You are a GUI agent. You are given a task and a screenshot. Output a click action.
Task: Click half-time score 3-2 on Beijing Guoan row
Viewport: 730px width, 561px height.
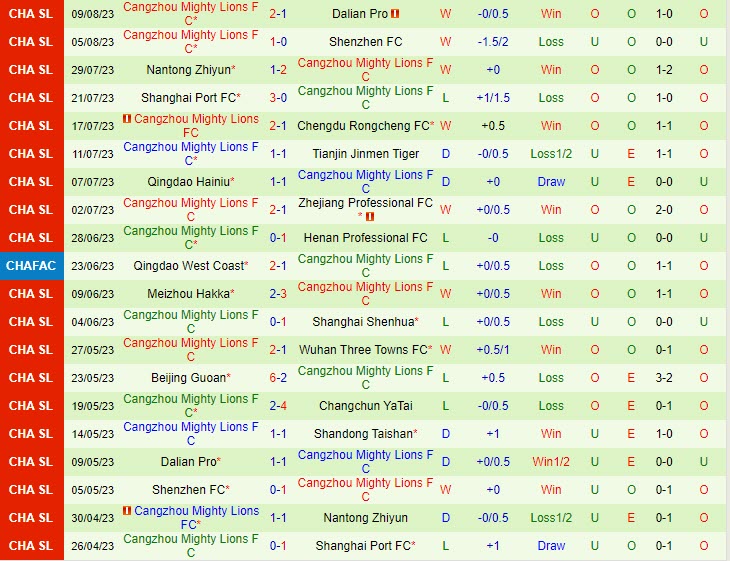[x=664, y=378]
